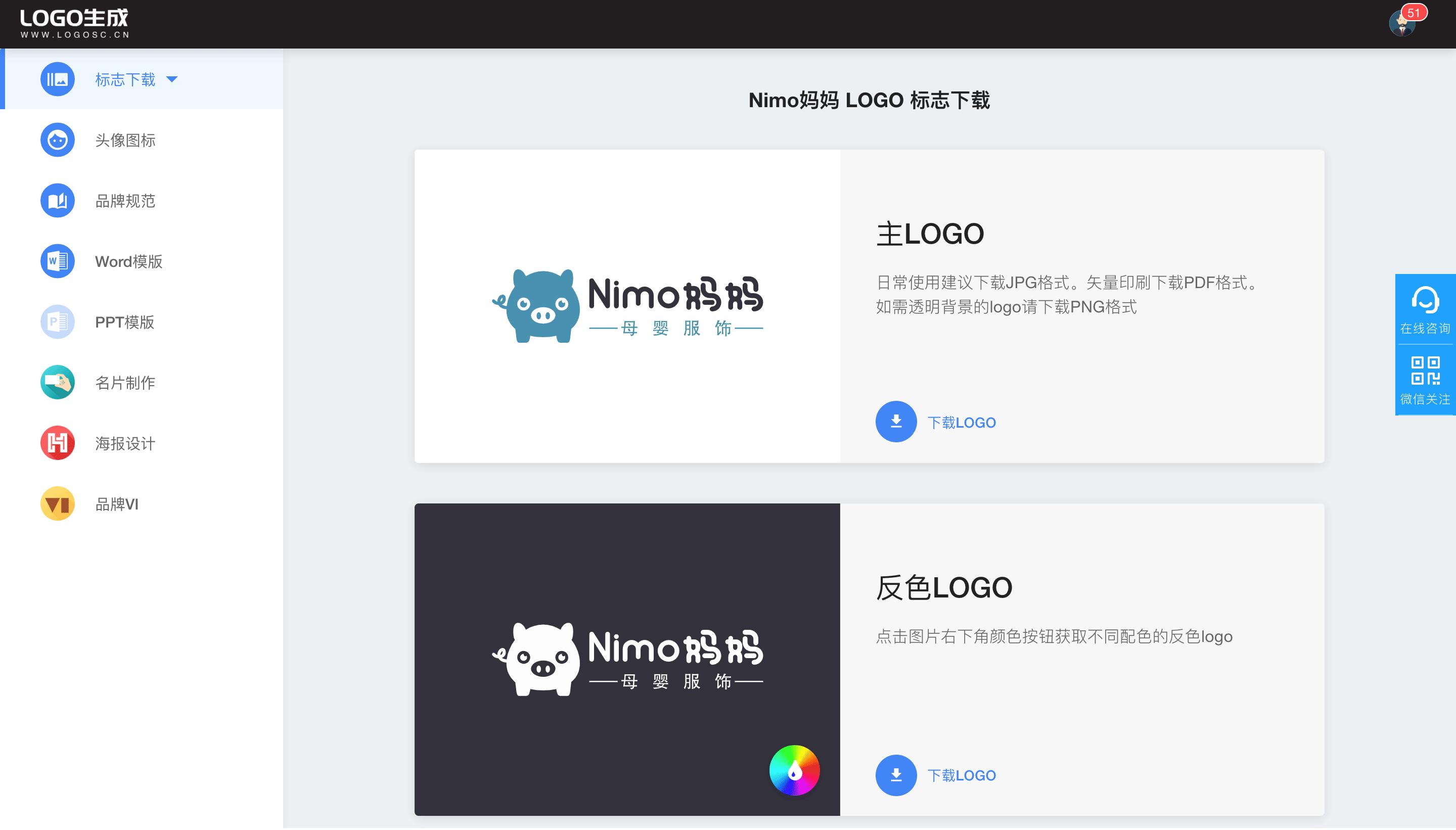Open the color wheel on the inverse logo
1456x830 pixels.
[x=795, y=771]
